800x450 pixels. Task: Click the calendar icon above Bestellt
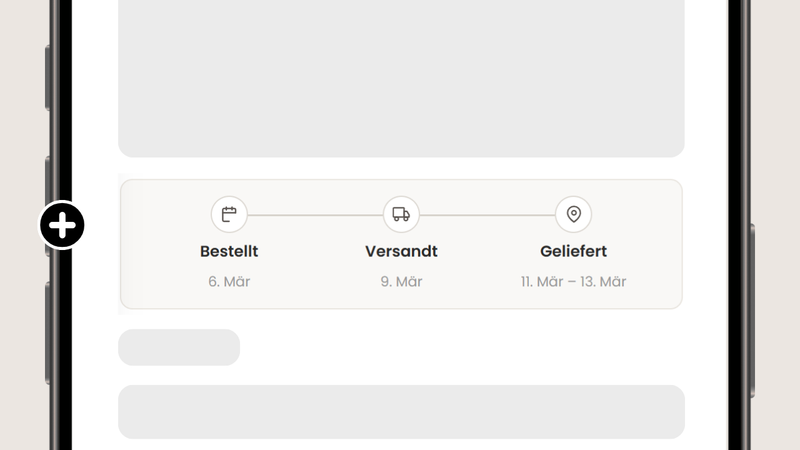pos(229,214)
